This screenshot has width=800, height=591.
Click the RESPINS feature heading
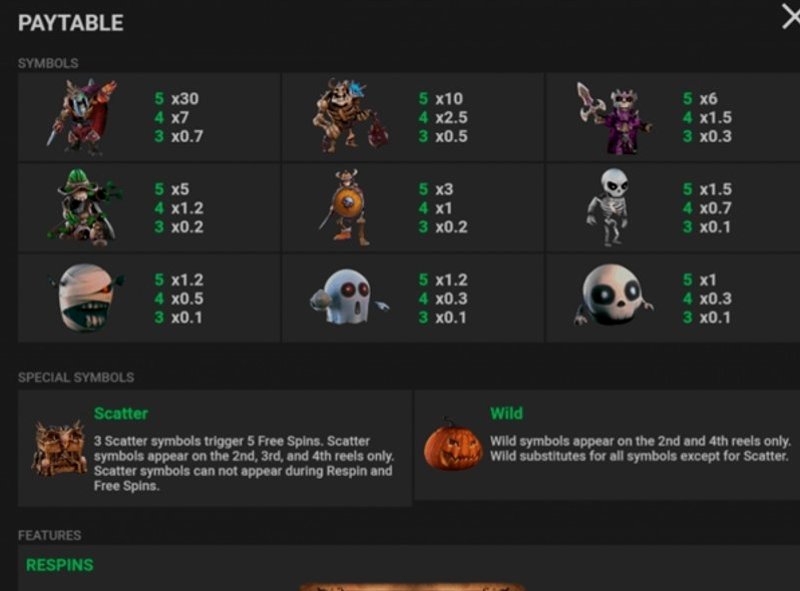coord(60,565)
